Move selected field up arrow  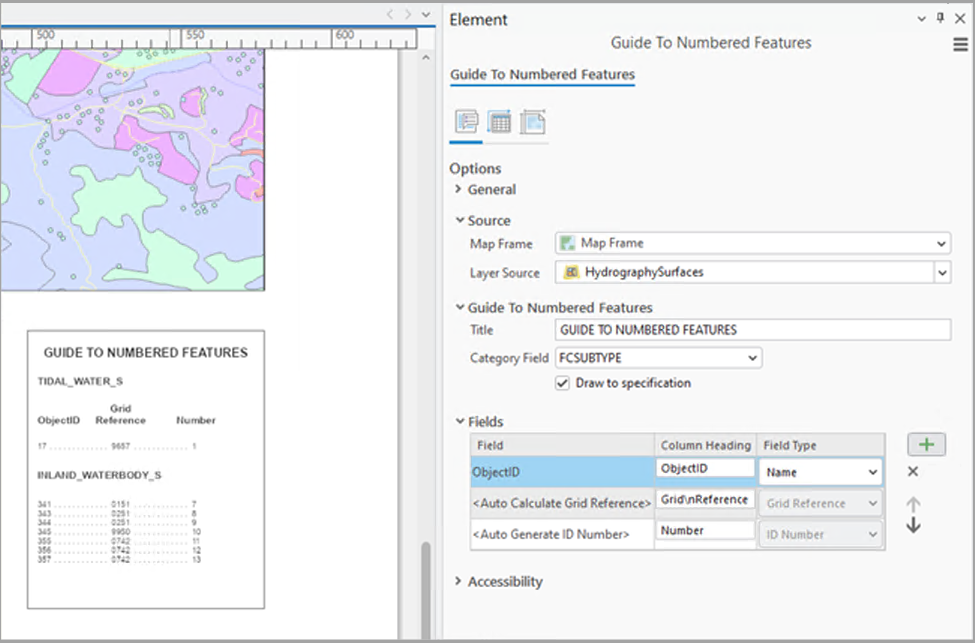point(913,503)
